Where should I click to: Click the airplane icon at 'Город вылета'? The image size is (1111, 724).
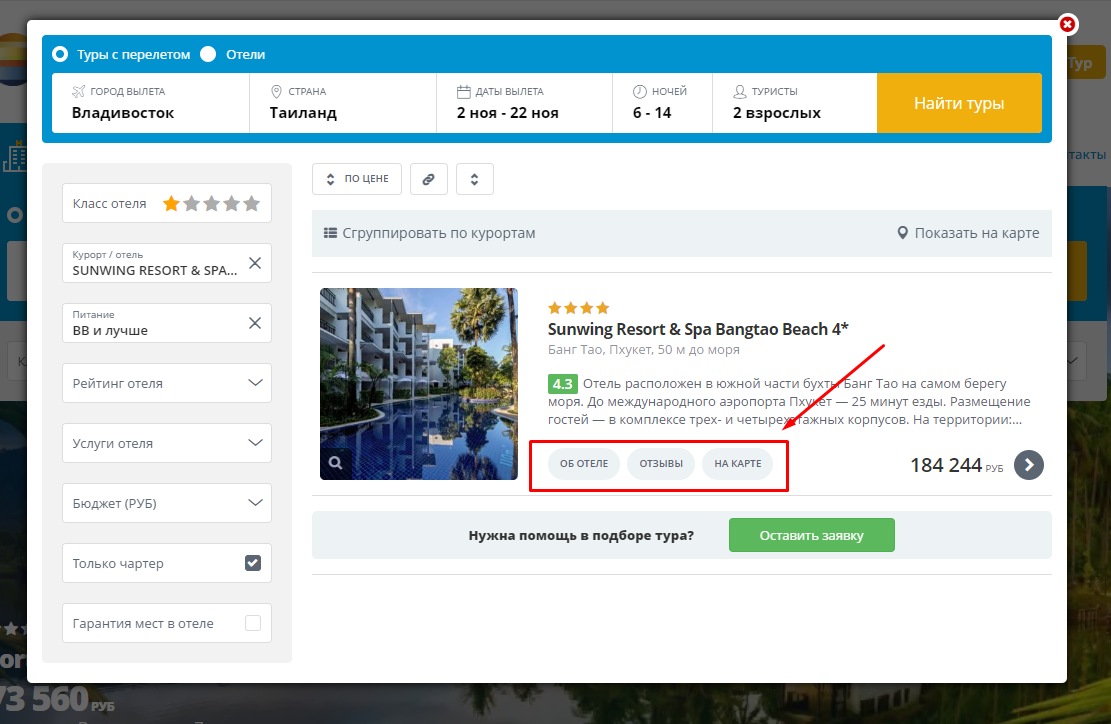point(79,91)
